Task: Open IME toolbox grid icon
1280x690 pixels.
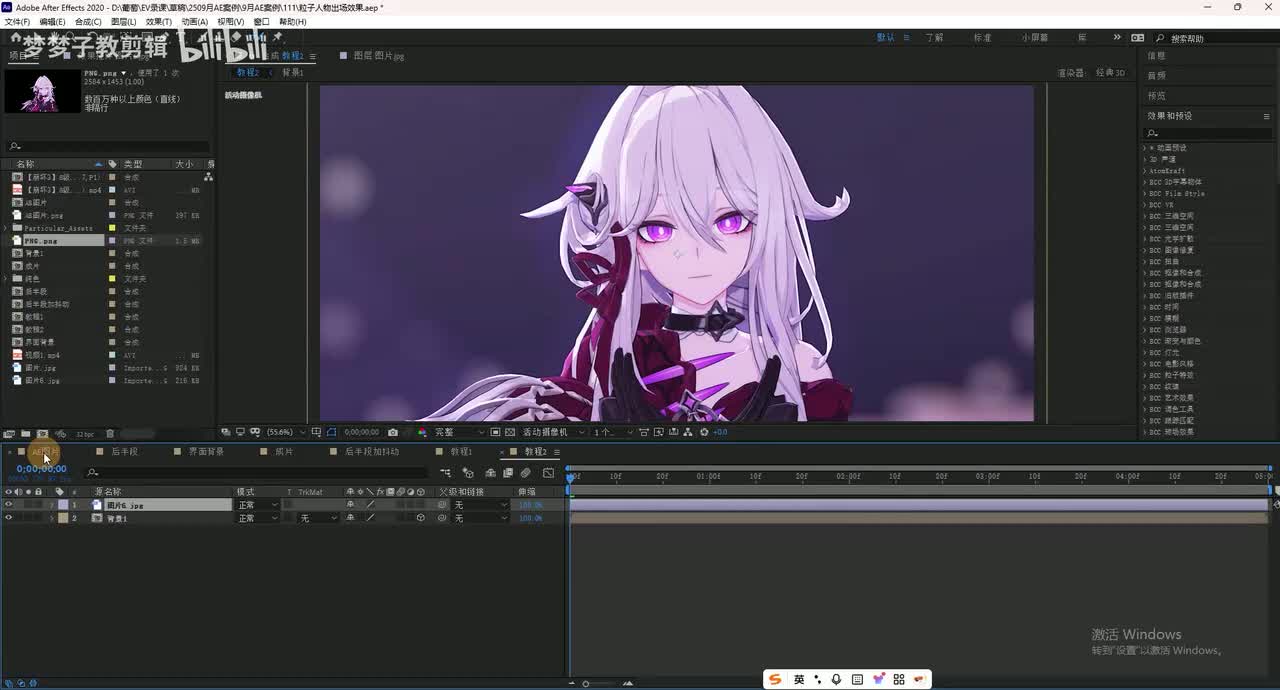Action: point(899,679)
